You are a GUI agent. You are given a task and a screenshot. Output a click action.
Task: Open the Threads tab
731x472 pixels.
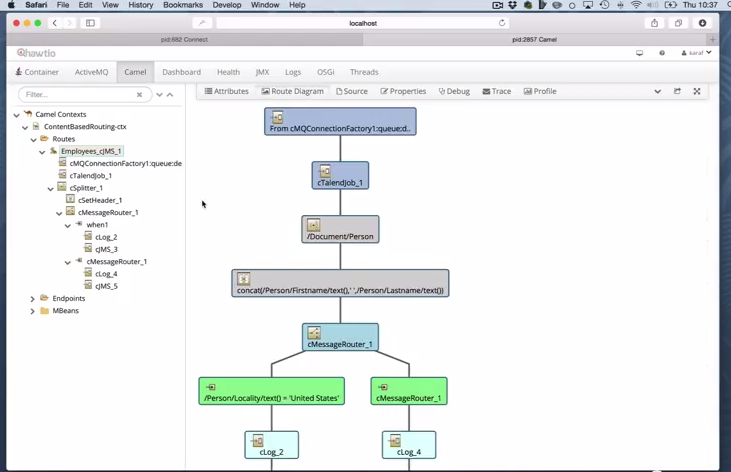coord(364,72)
